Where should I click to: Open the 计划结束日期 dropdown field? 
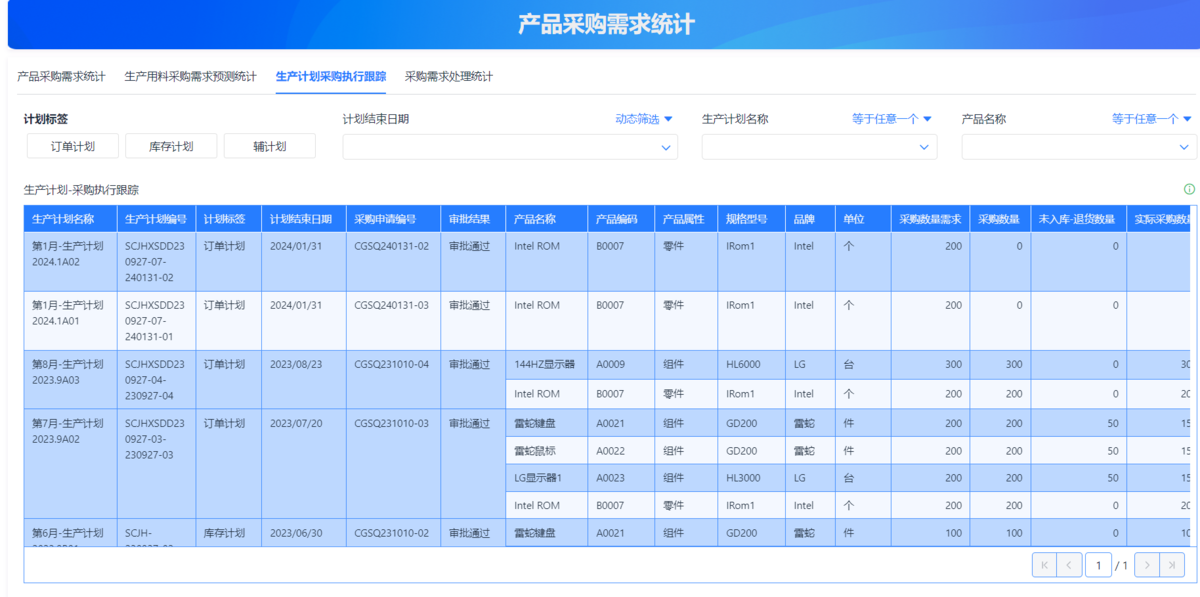point(509,147)
